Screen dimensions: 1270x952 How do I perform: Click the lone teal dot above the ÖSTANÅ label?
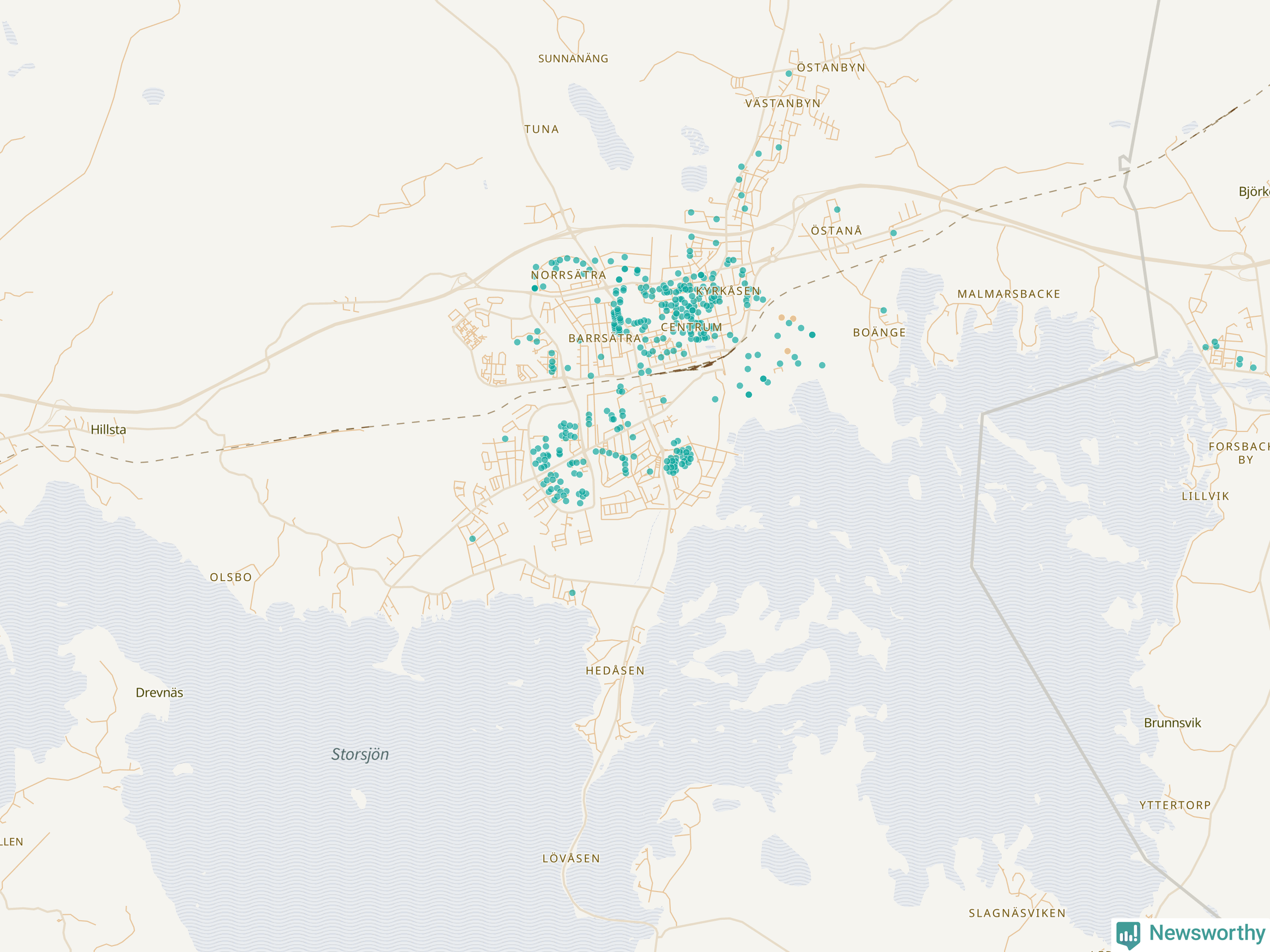837,209
